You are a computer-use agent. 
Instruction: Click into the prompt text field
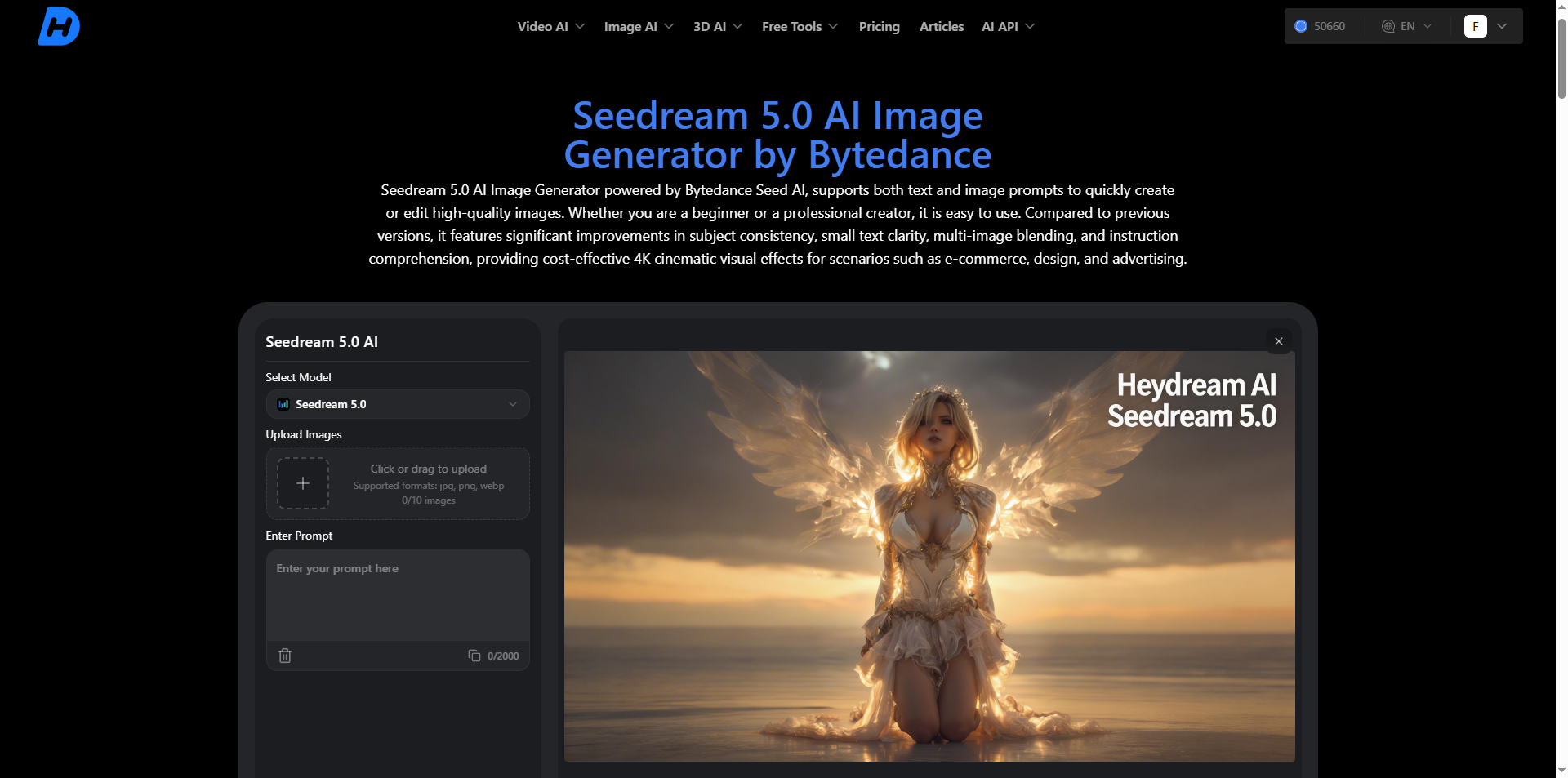click(x=398, y=596)
